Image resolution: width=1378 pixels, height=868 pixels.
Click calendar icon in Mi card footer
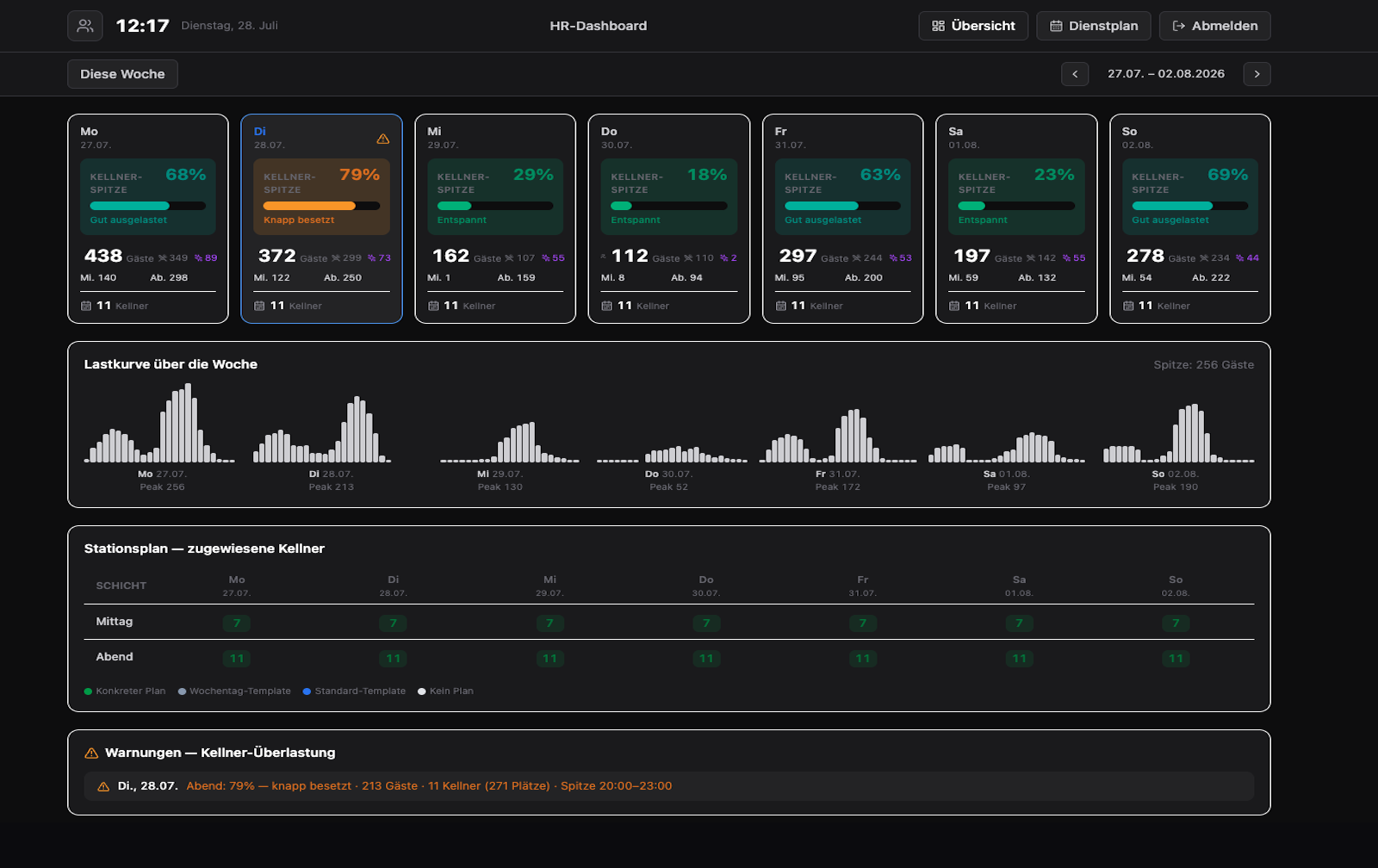pyautogui.click(x=433, y=306)
